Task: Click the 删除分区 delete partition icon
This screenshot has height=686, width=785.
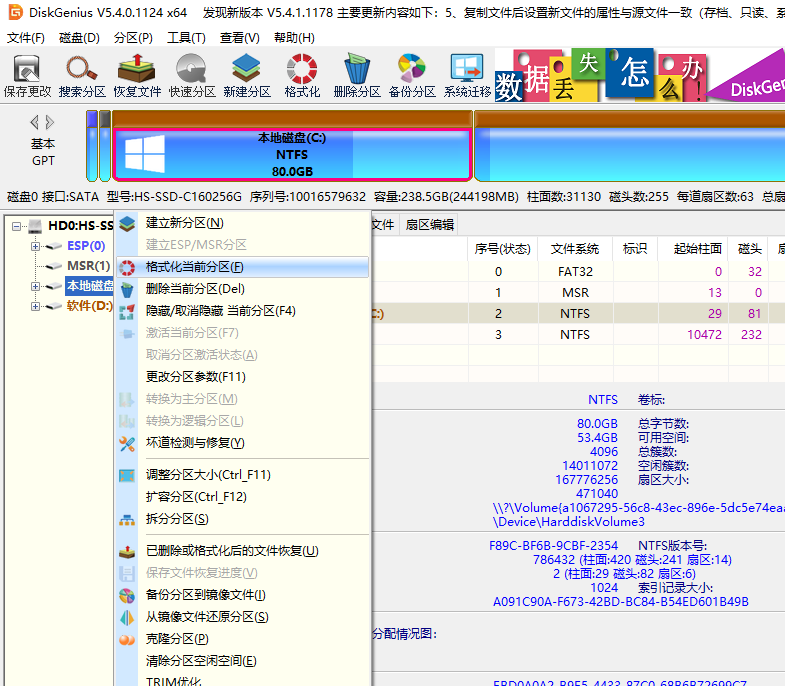Action: click(x=357, y=76)
